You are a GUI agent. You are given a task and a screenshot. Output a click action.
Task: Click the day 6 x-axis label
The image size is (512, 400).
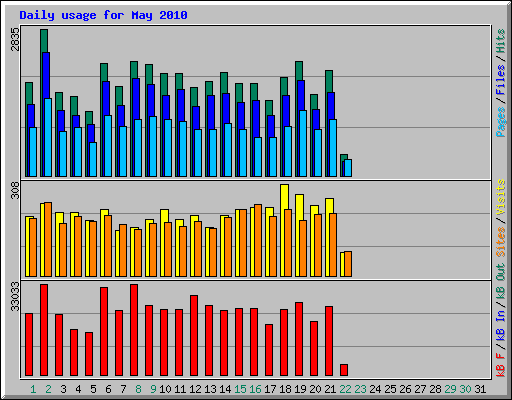(108, 389)
